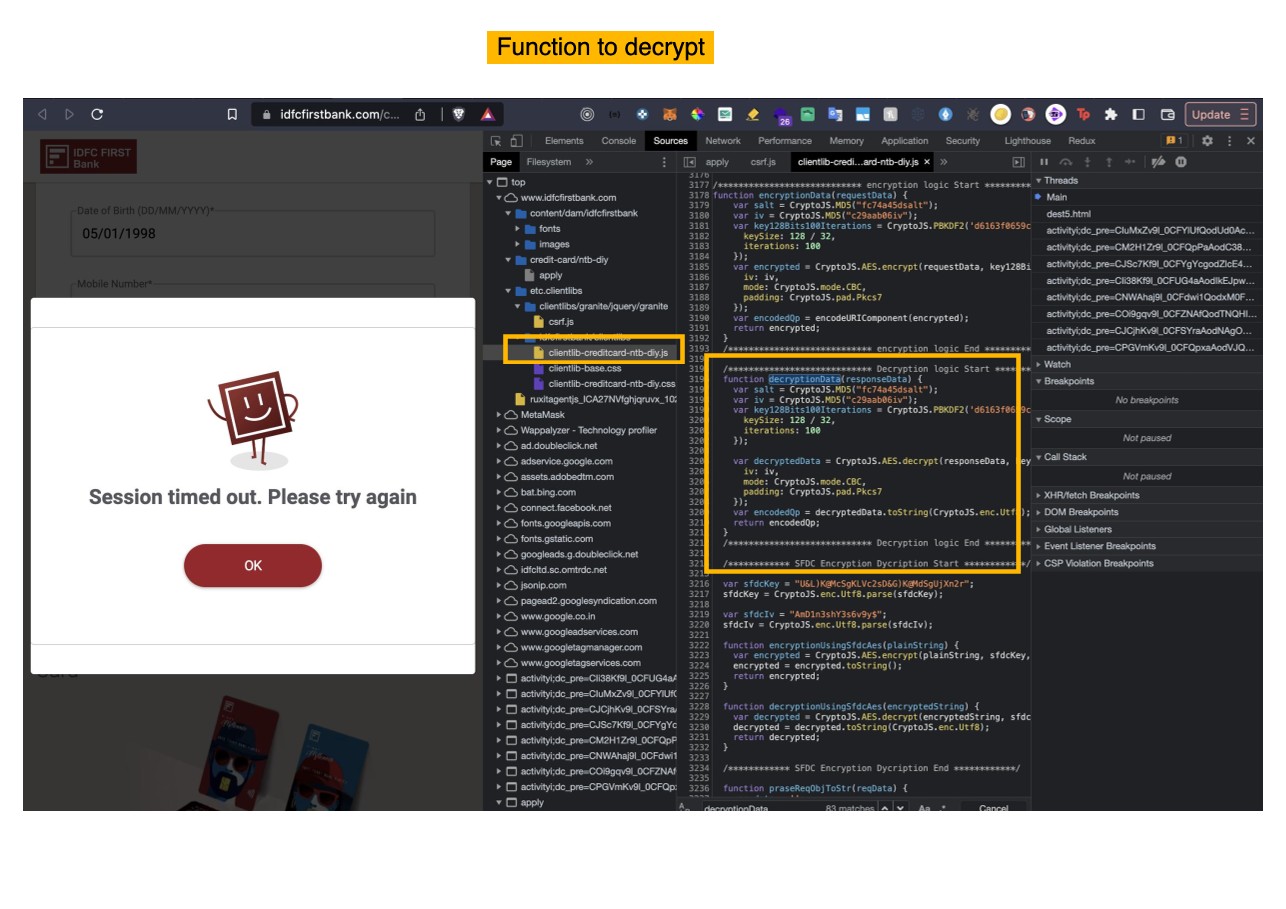Screen dimensions: 1286x909
Task: Switch to the csrf.js editor tab
Action: click(x=763, y=162)
